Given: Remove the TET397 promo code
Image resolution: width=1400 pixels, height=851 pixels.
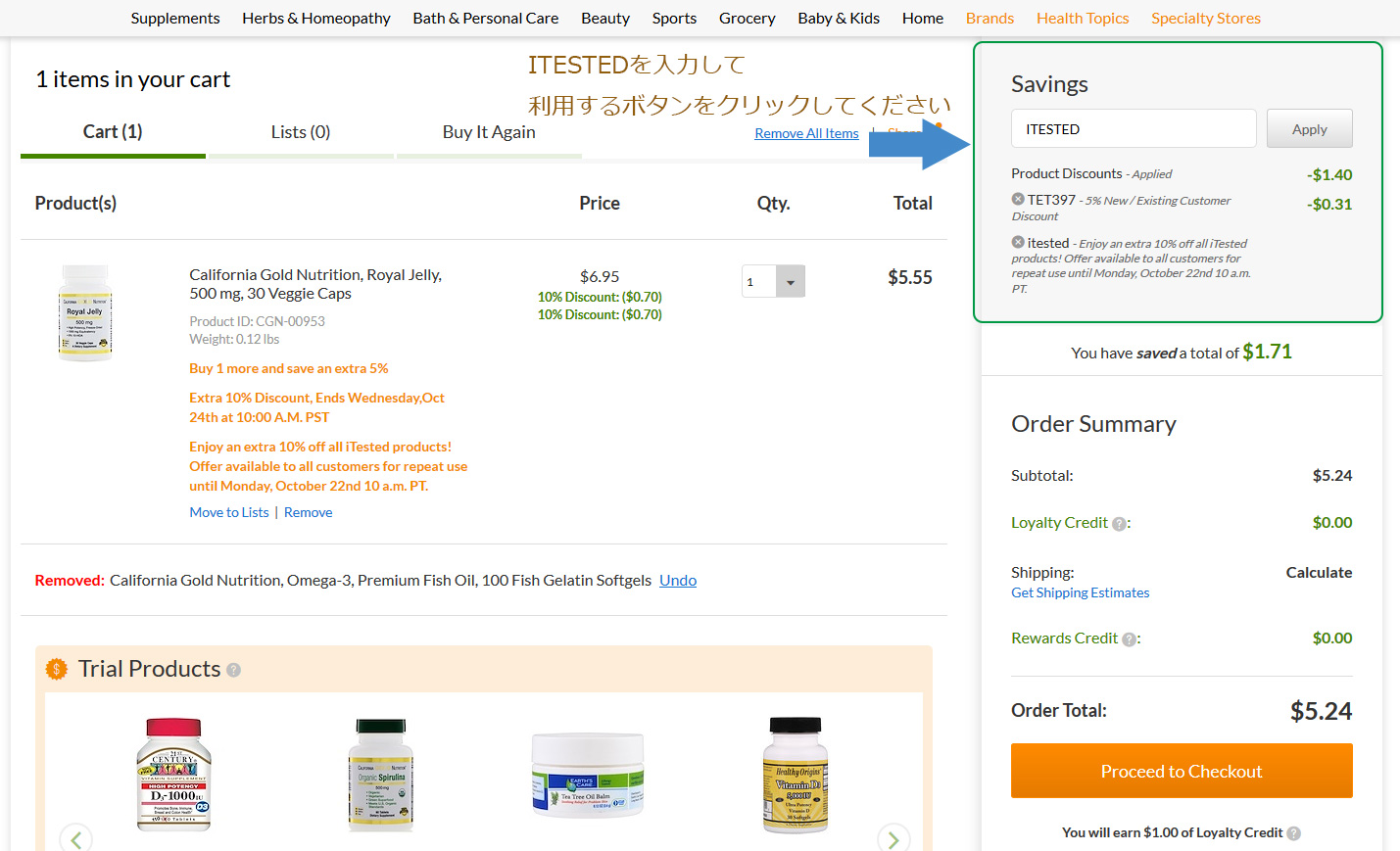Looking at the screenshot, I should (x=1018, y=199).
